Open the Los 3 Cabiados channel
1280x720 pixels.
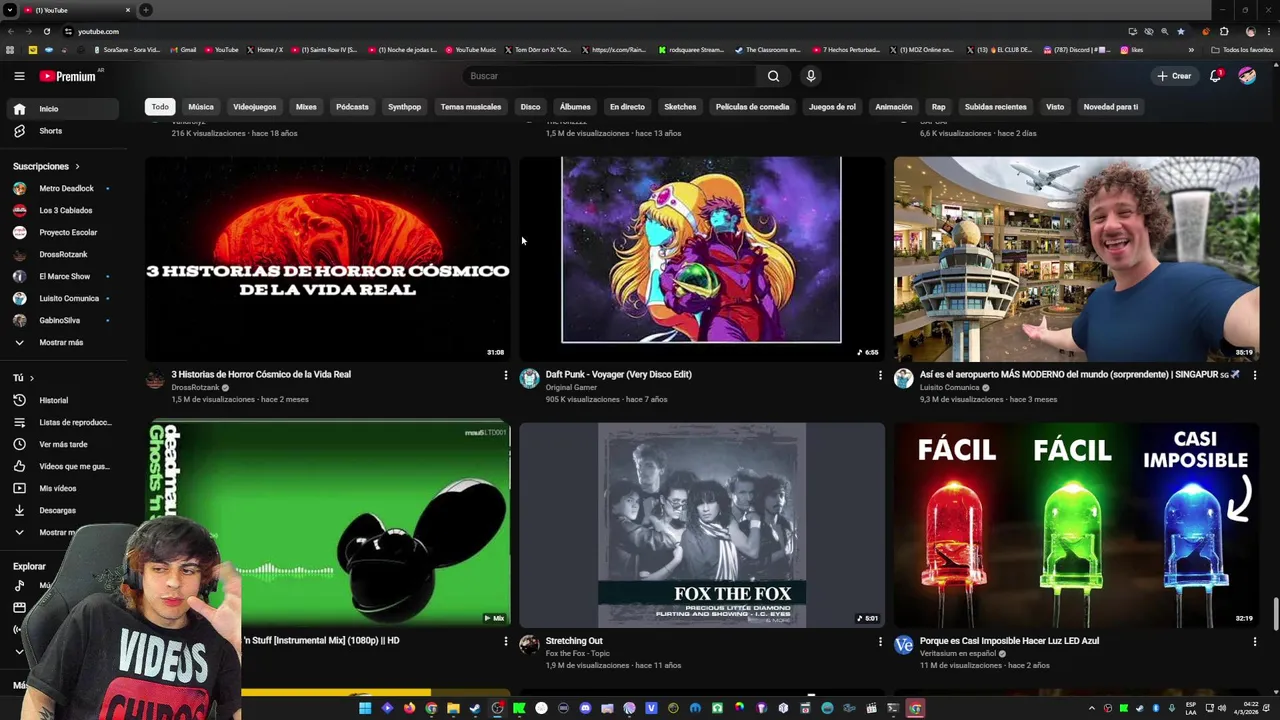coord(63,210)
